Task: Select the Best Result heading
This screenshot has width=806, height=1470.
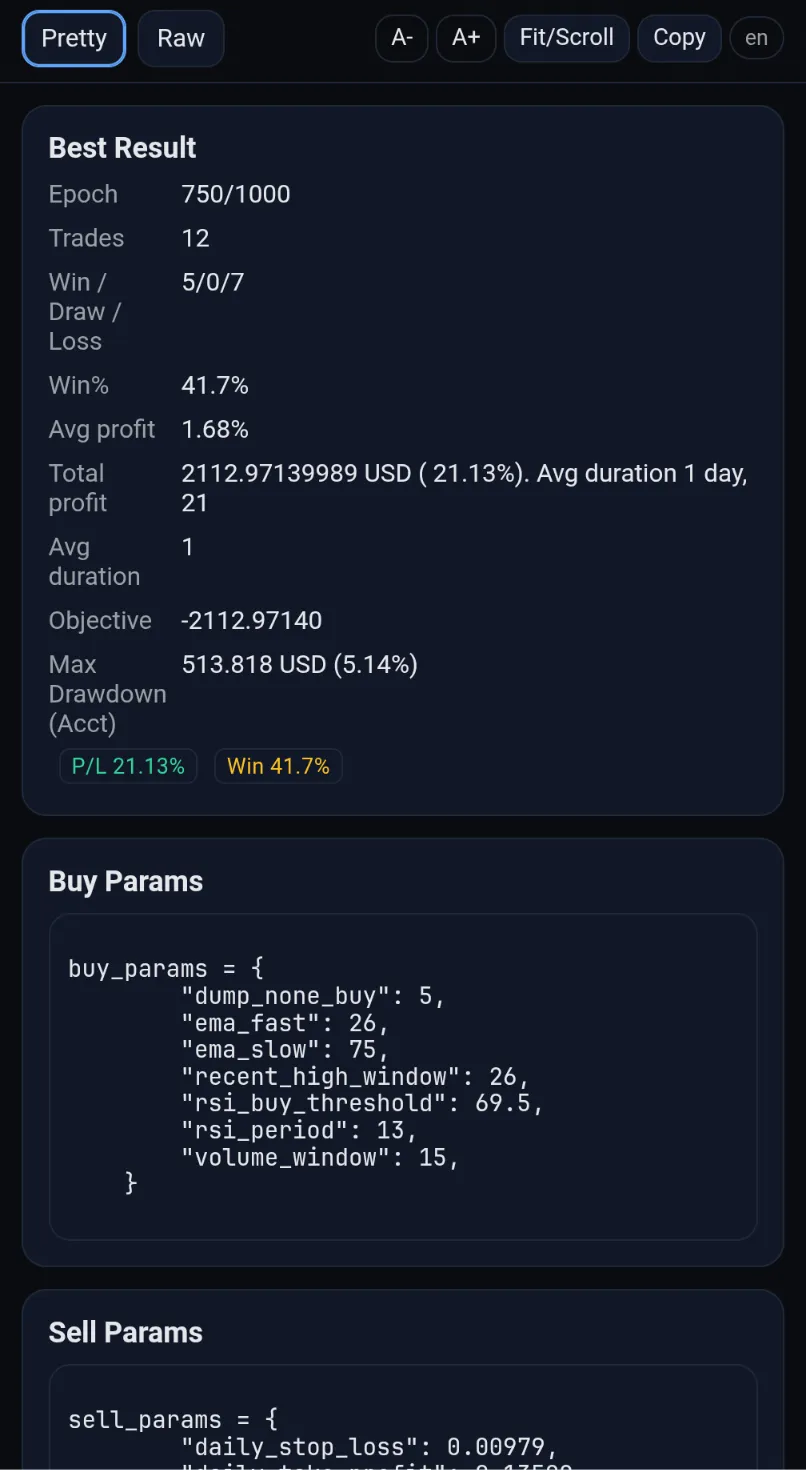Action: [x=122, y=148]
